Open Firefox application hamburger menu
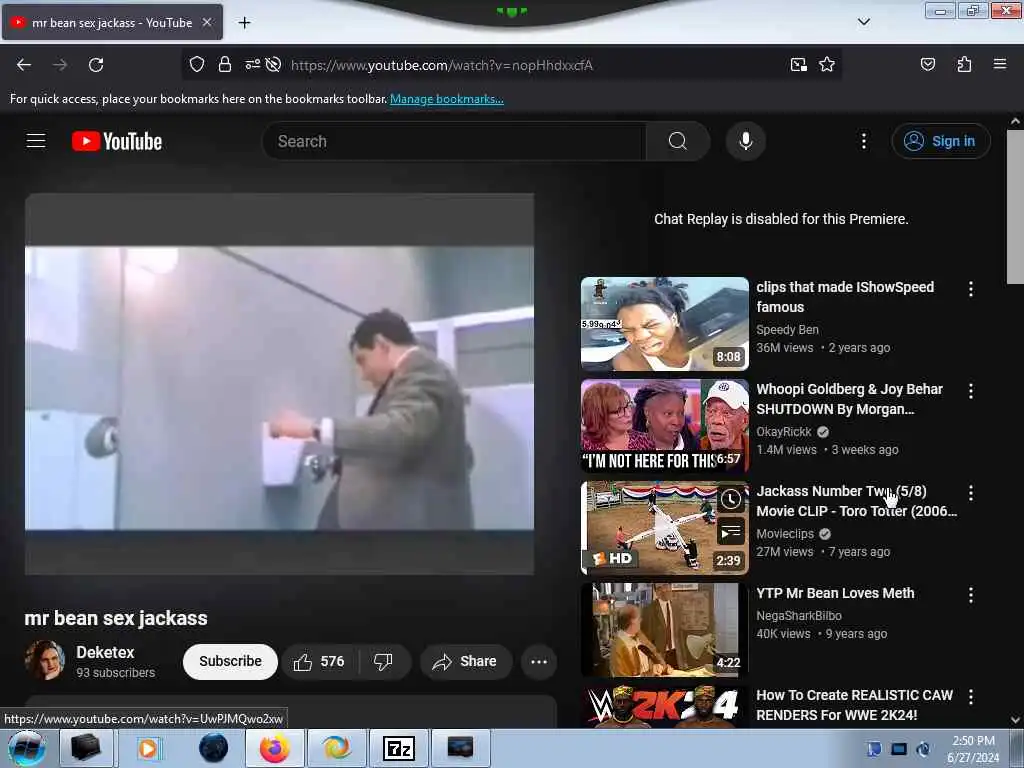 (999, 65)
